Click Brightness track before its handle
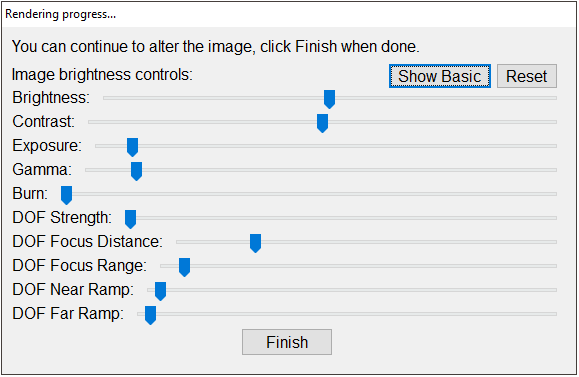Viewport: 579px width, 377px height. click(213, 98)
